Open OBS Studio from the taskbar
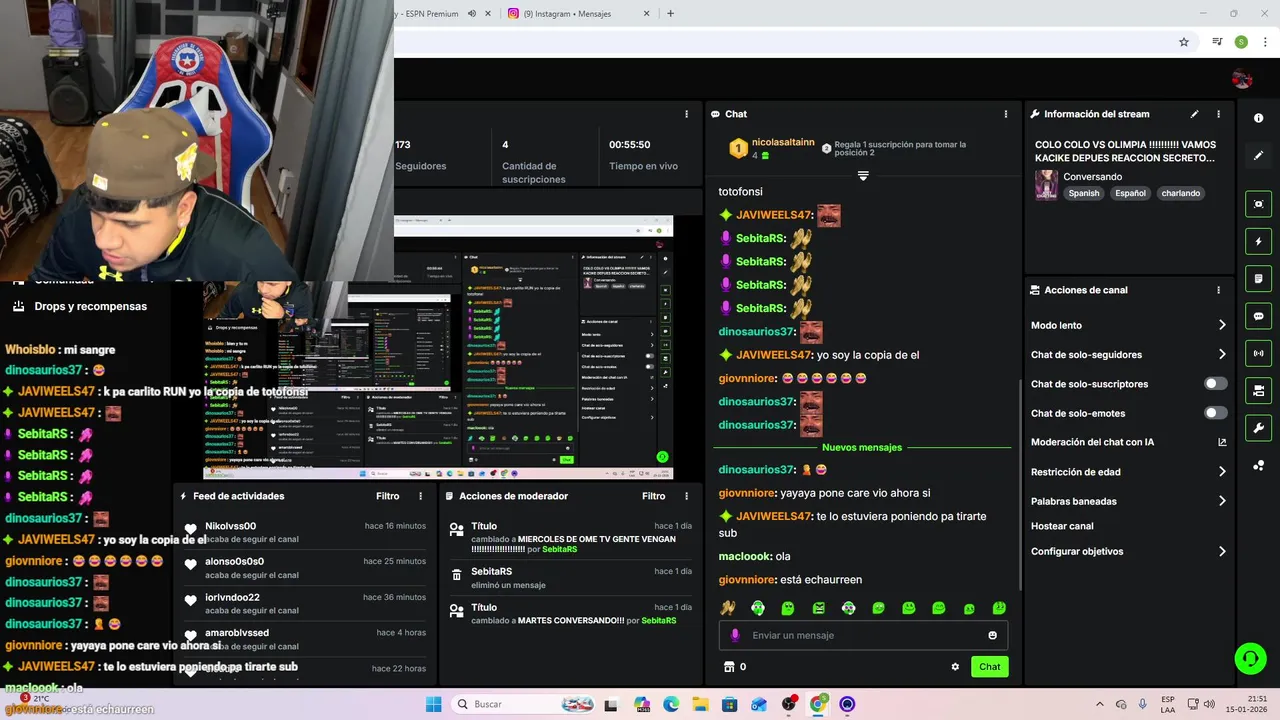The image size is (1280, 720). coord(789,704)
